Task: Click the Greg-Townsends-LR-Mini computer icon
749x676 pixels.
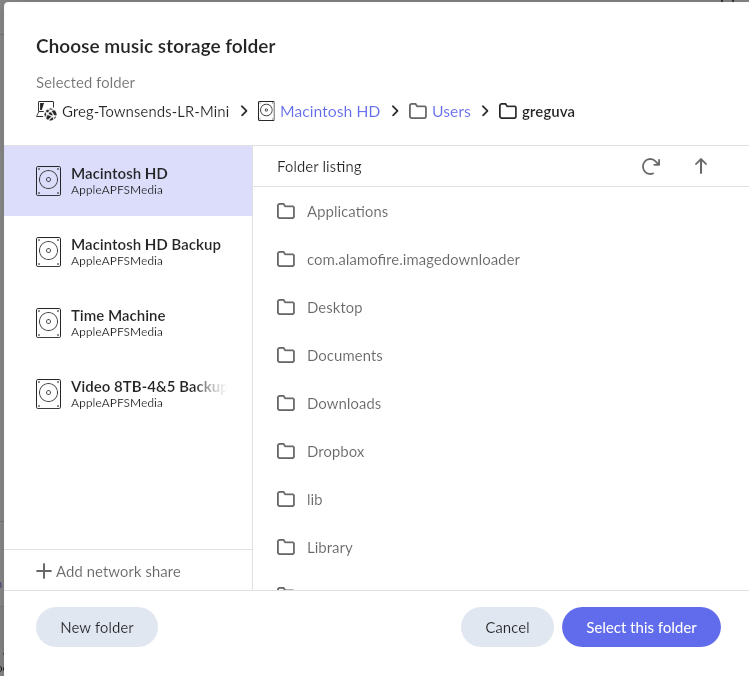Action: 46,111
